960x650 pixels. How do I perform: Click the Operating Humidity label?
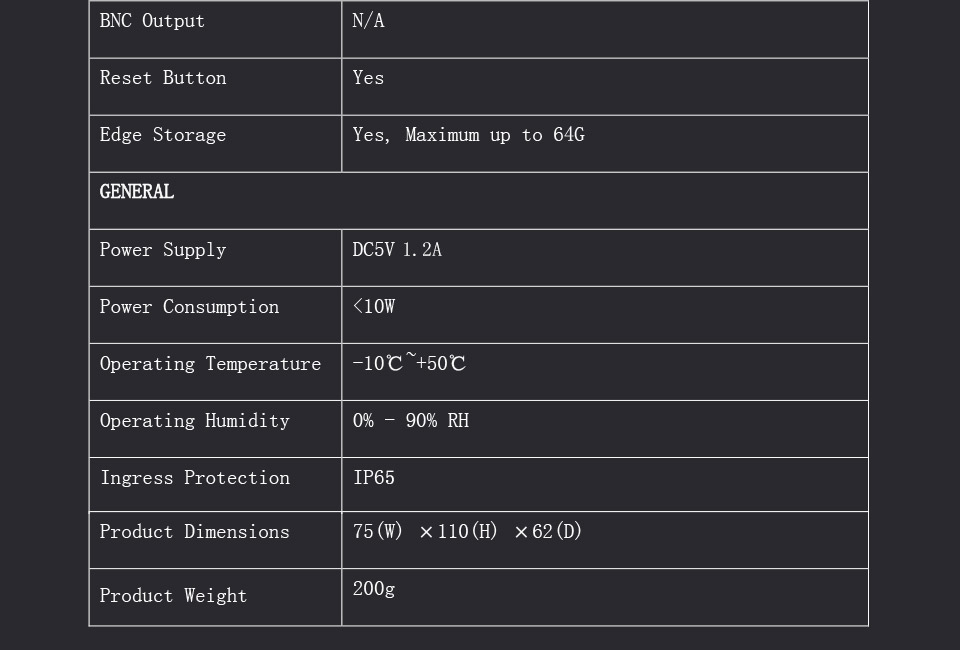click(x=195, y=421)
